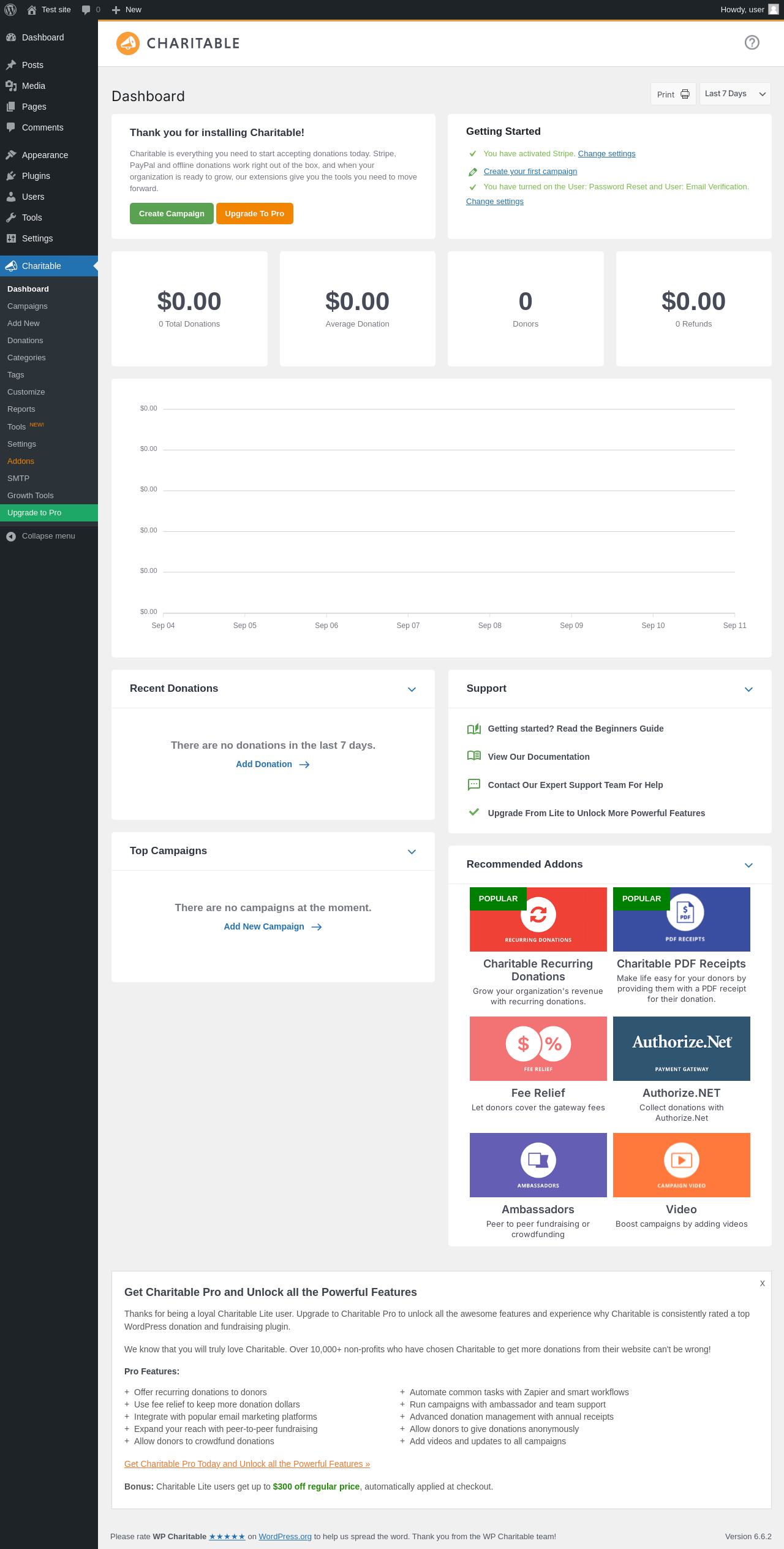Open the Authorize.Net addon thumbnail
The width and height of the screenshot is (784, 1549).
[682, 1048]
